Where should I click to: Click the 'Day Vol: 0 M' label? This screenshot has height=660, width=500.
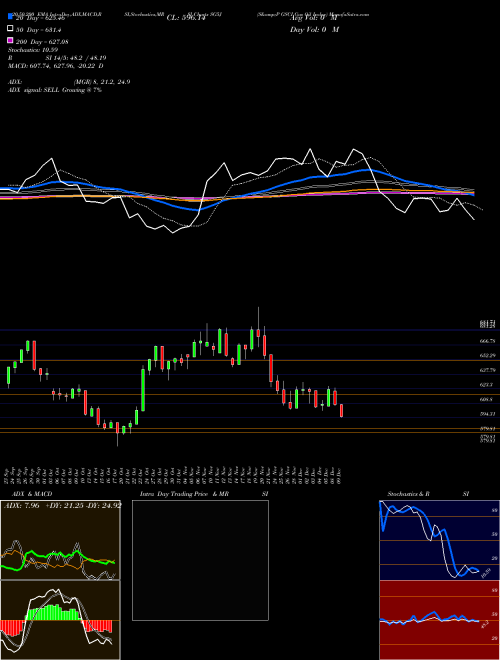(x=314, y=29)
